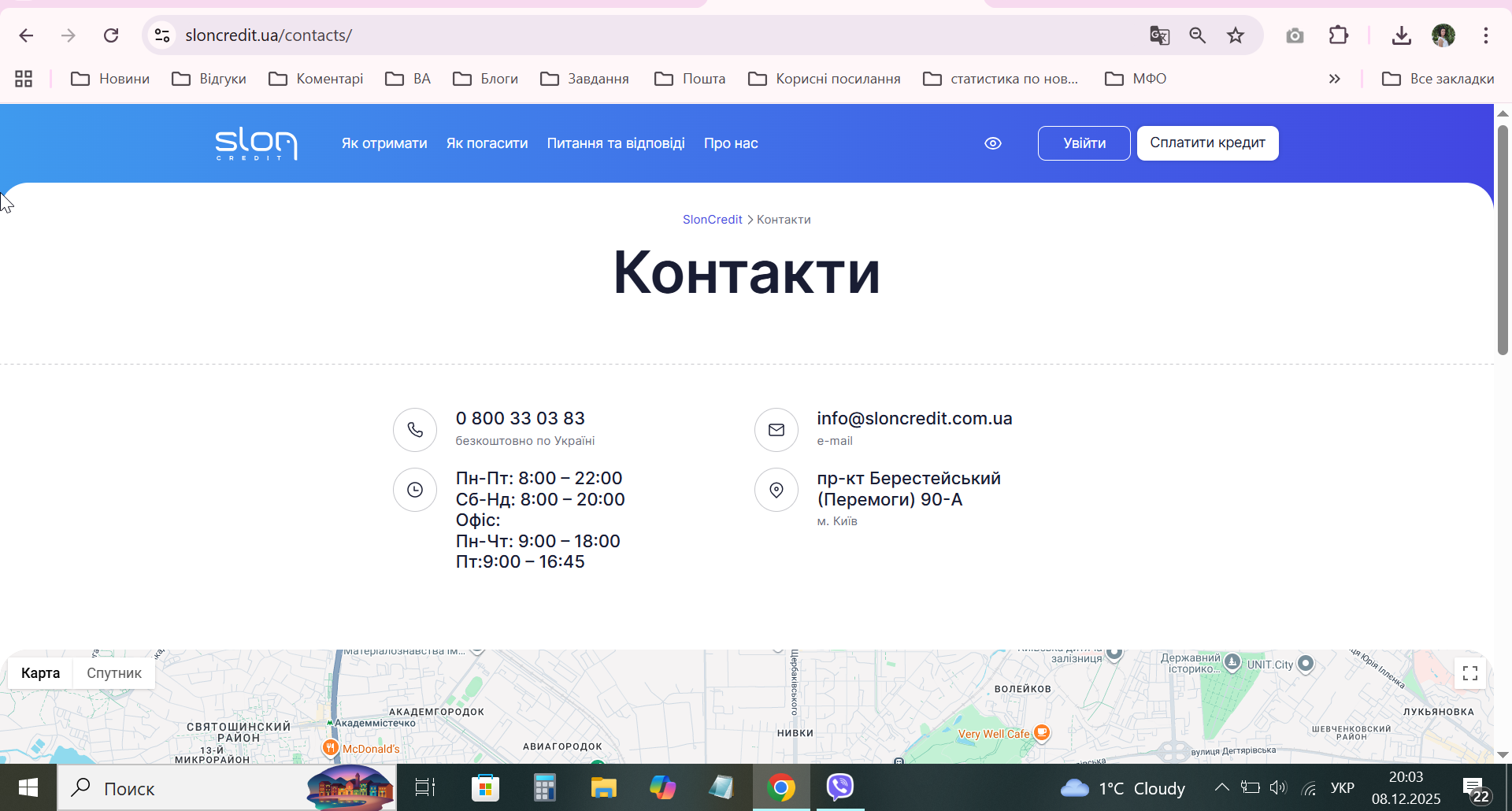
Task: Open the Windows Start menu
Action: coord(28,787)
